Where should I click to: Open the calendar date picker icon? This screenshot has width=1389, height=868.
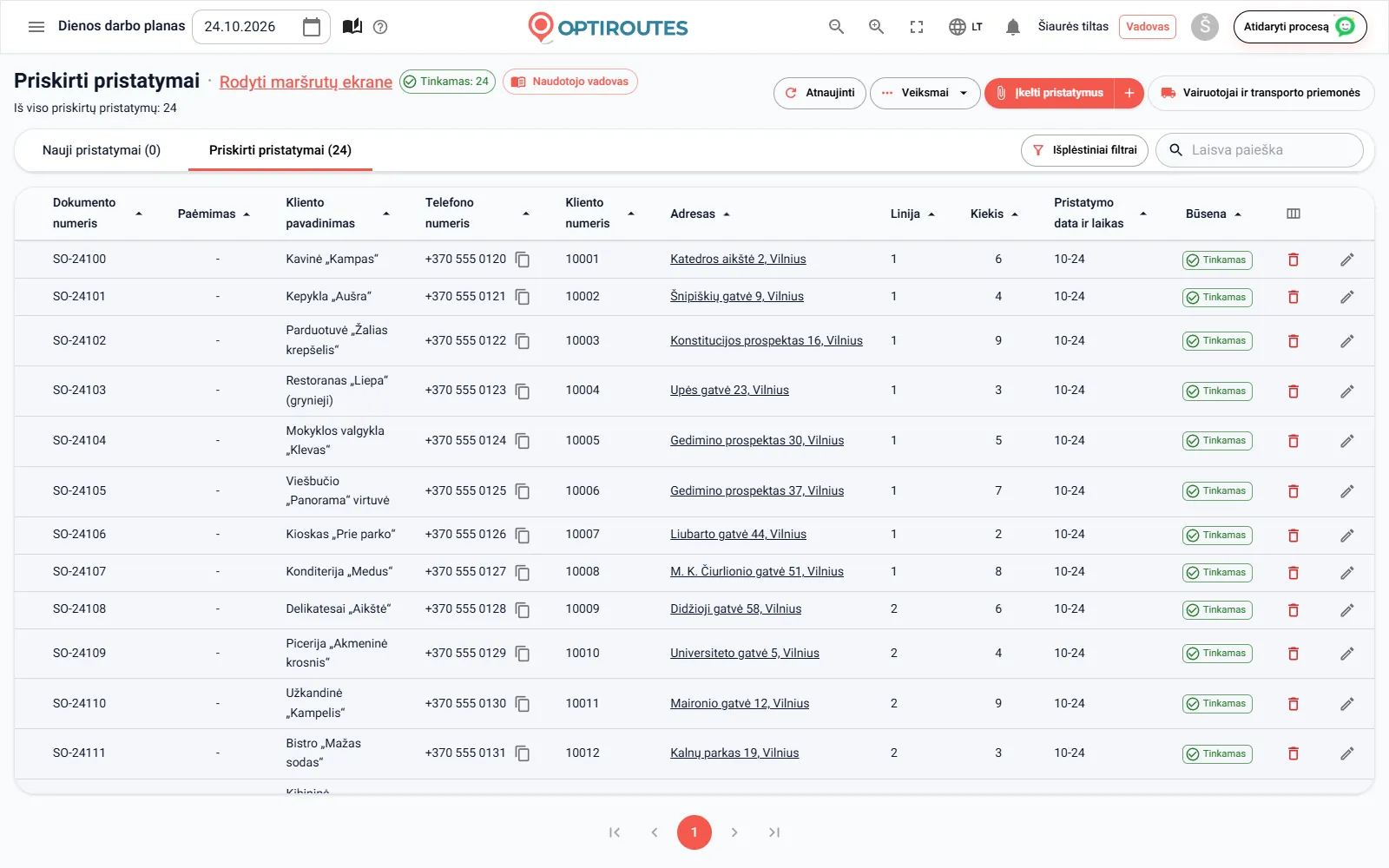point(312,27)
